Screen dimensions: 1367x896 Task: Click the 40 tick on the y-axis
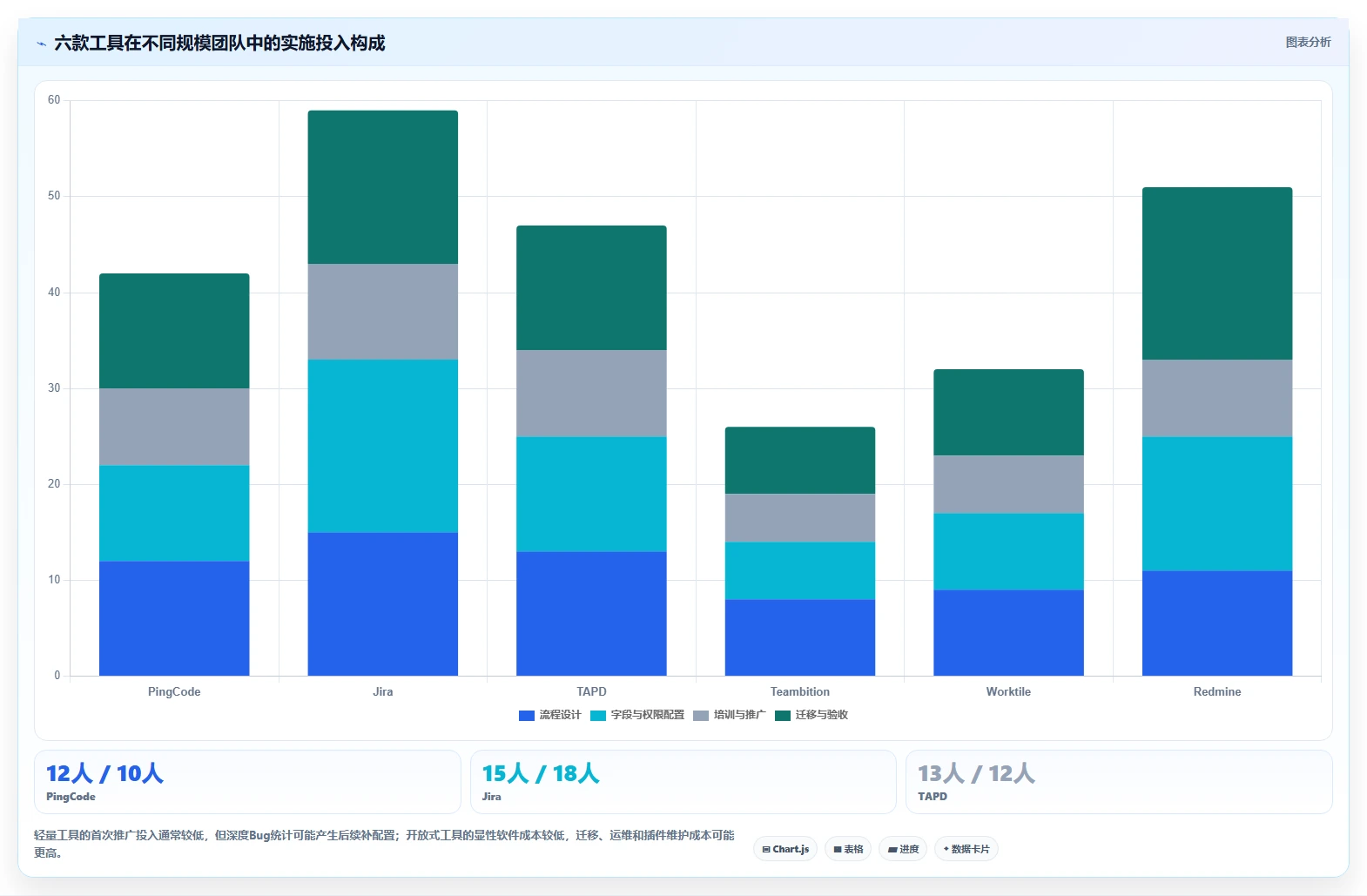point(54,293)
